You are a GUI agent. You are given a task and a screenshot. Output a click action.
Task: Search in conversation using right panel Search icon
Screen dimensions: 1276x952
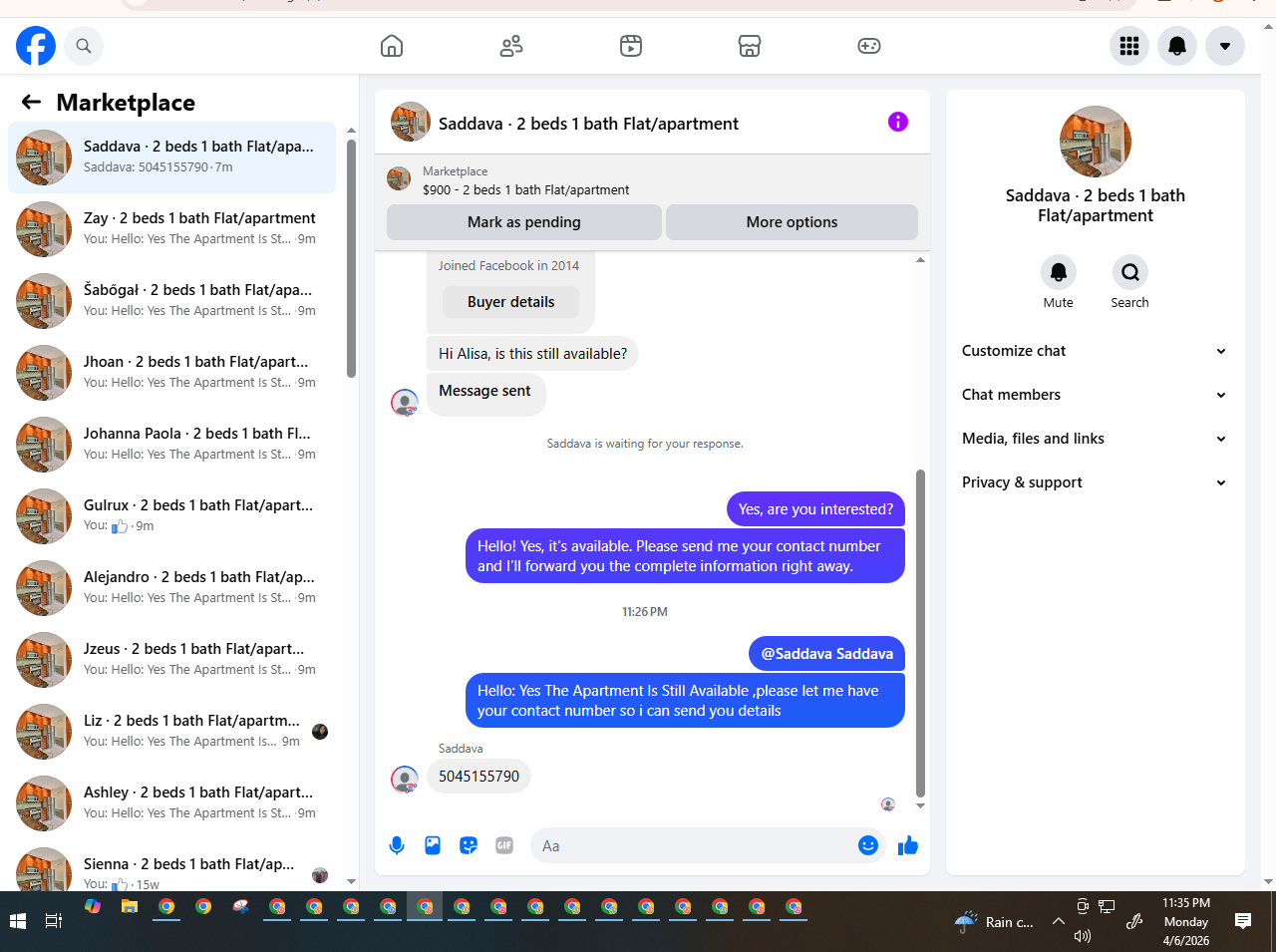[1130, 272]
